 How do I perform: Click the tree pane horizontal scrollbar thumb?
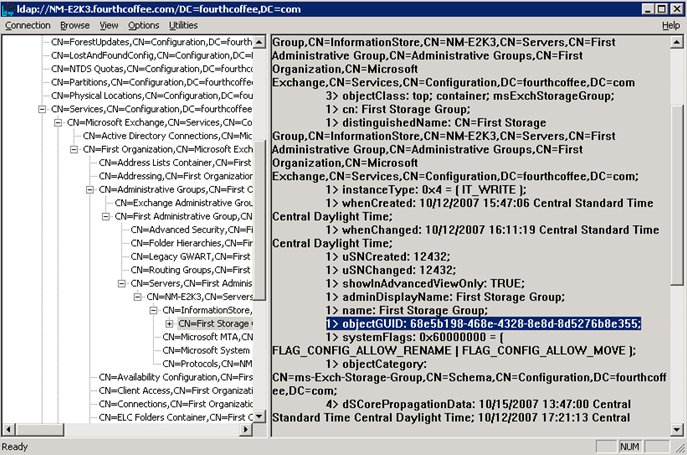click(39, 429)
